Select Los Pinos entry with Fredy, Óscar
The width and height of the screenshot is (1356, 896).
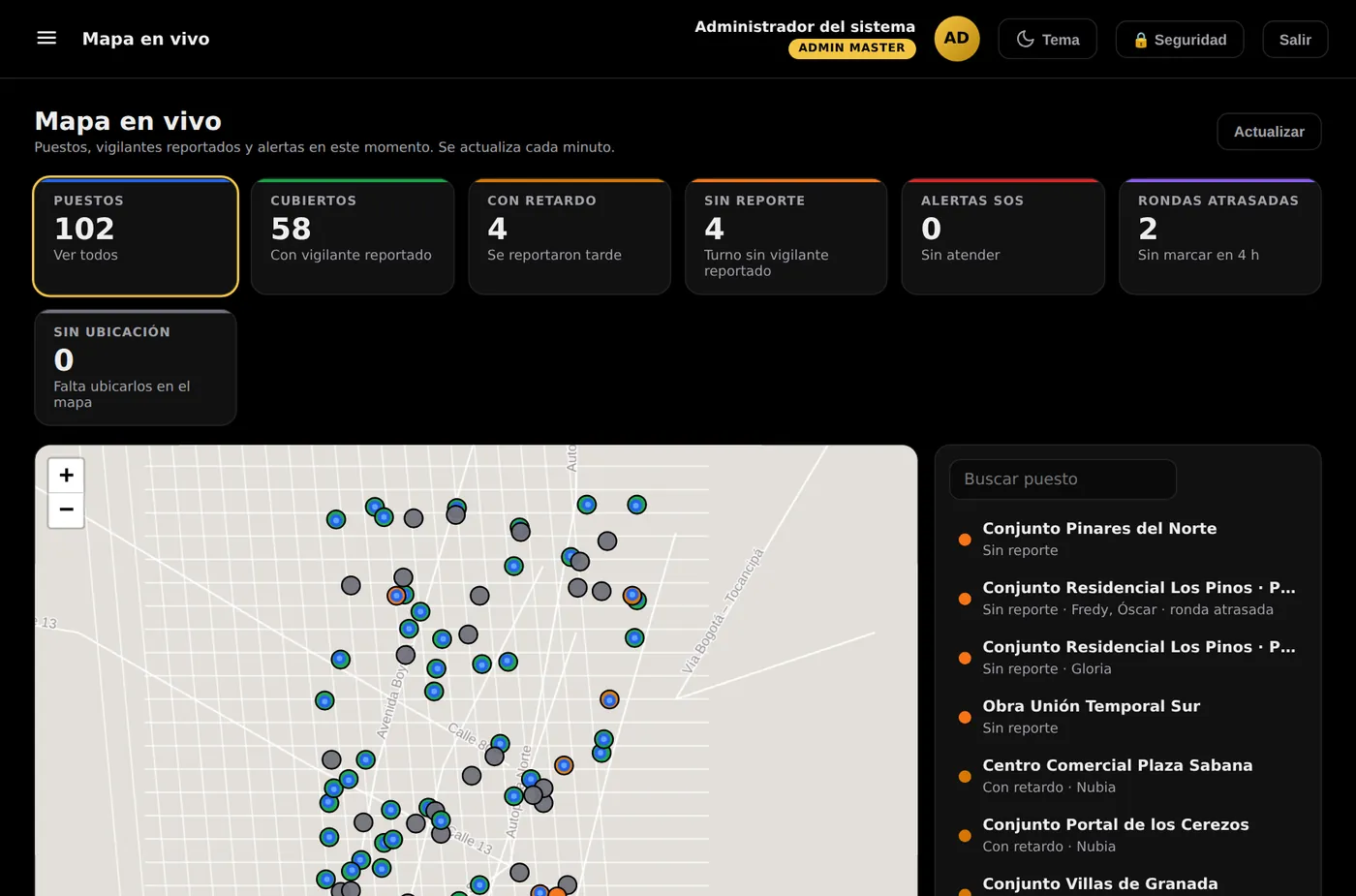tap(1127, 598)
